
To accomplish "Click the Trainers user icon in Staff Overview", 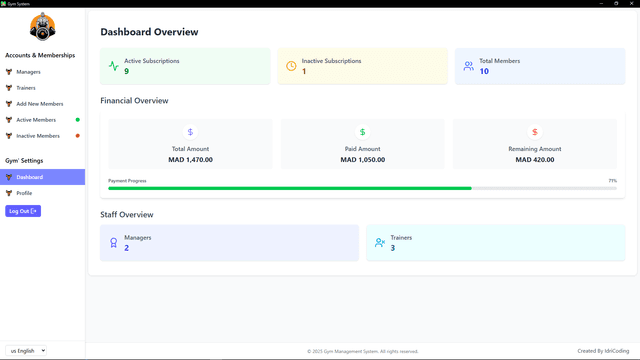I will (x=380, y=242).
